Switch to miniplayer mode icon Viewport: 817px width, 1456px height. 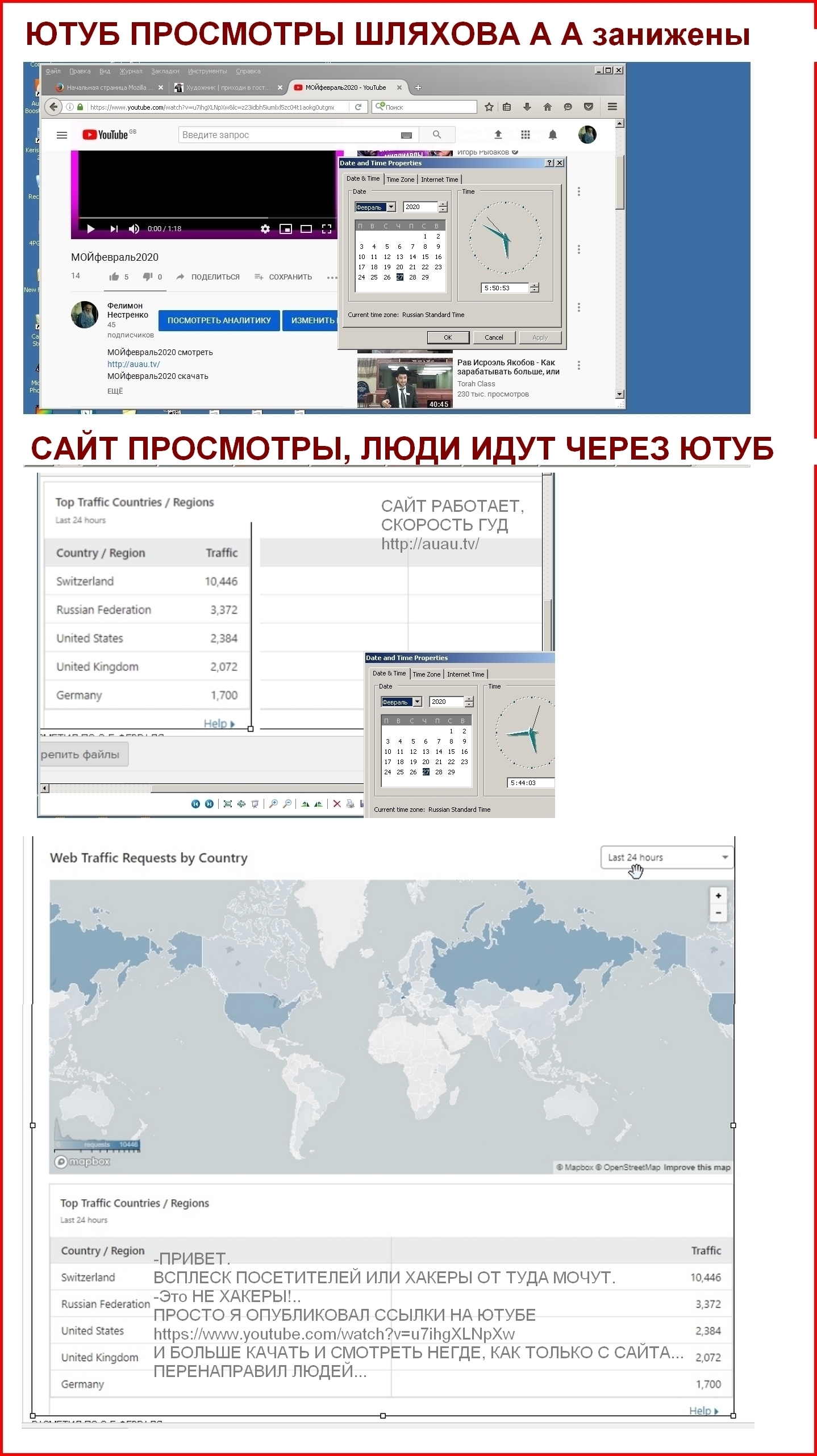coord(286,229)
